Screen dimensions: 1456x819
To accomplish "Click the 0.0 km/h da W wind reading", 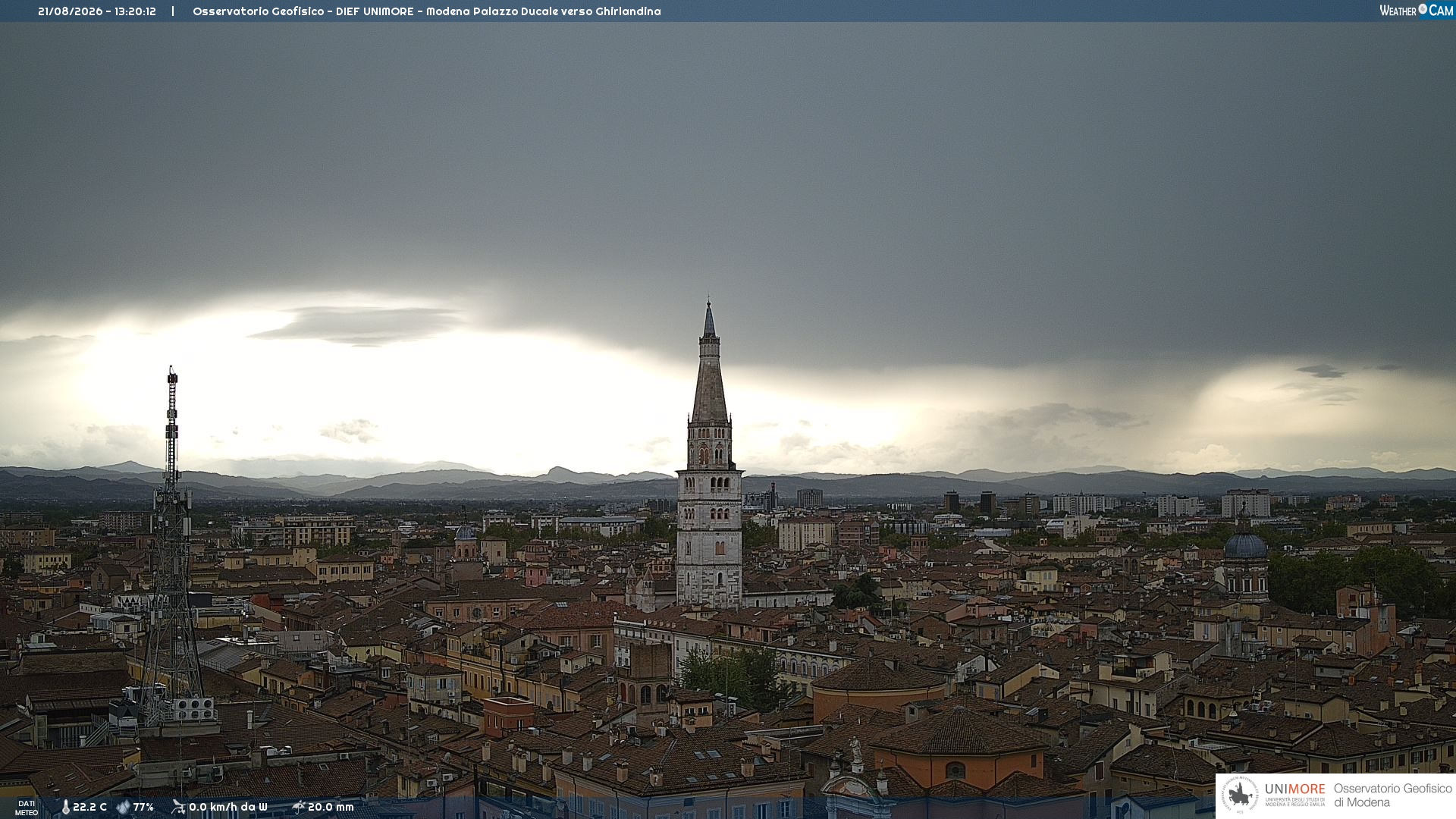I will pos(227,807).
